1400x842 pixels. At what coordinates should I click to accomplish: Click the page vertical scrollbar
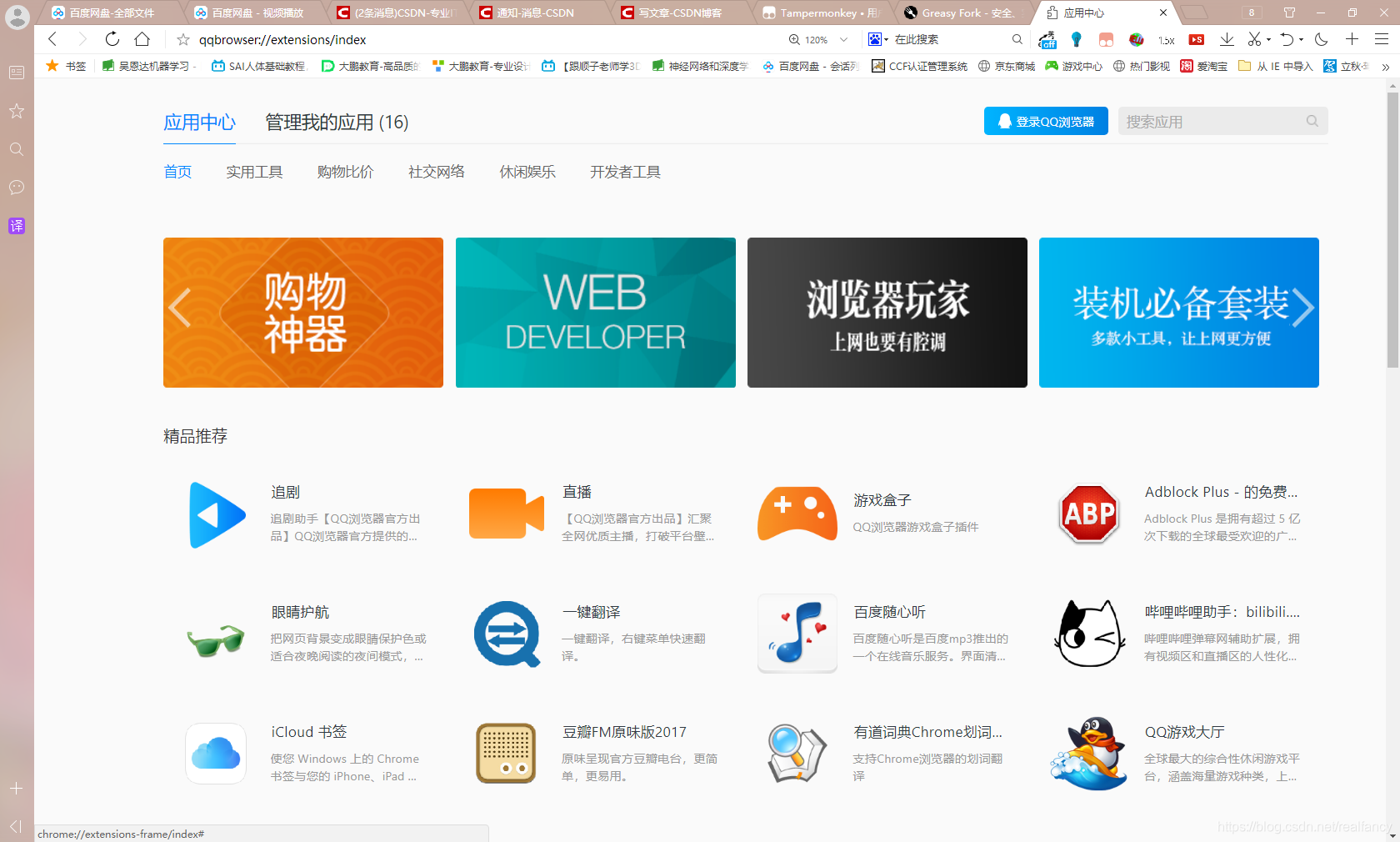[x=1392, y=228]
